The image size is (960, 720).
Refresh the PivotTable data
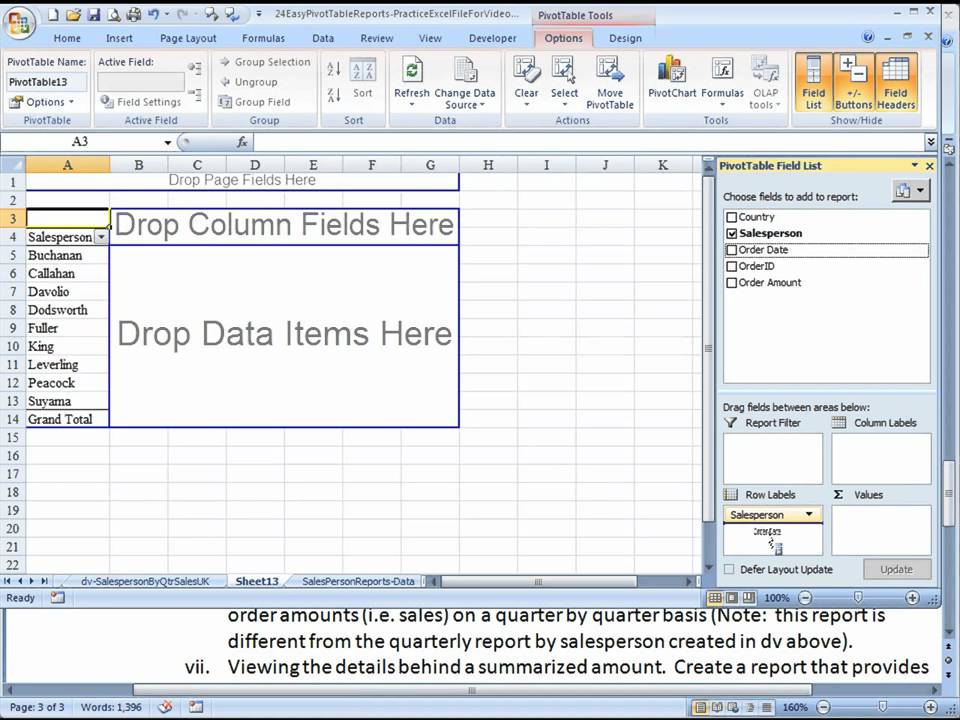(x=411, y=83)
